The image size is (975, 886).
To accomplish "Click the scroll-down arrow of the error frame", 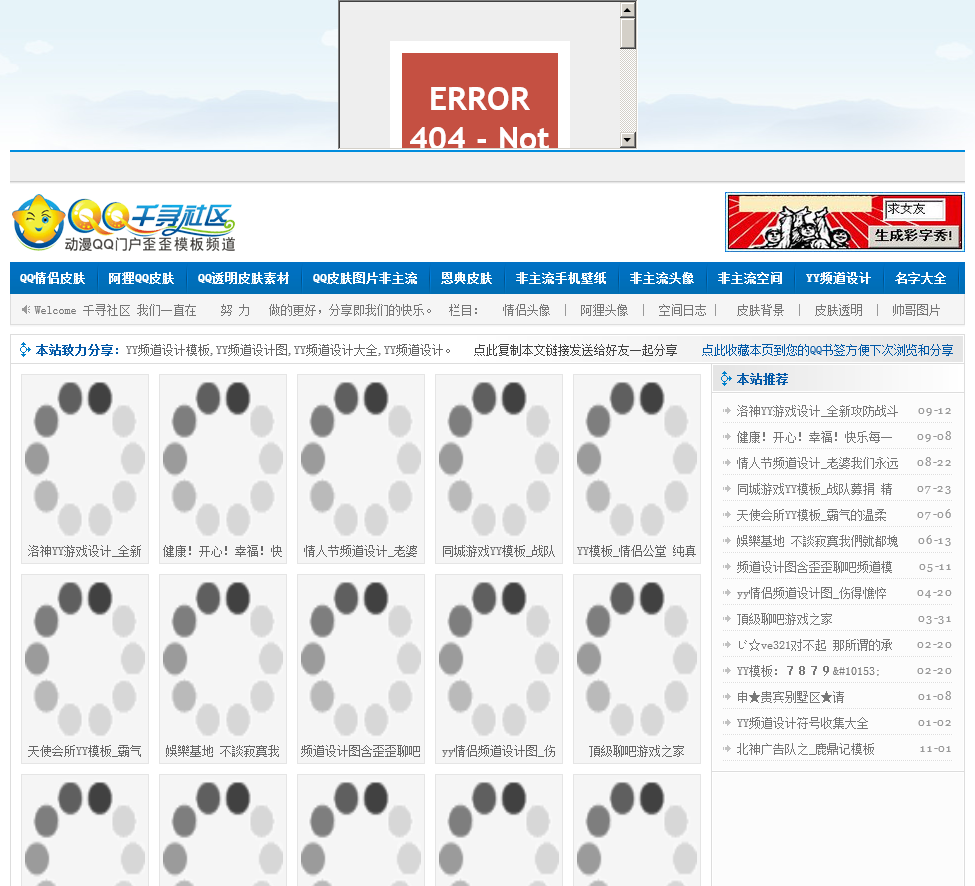I will point(627,139).
